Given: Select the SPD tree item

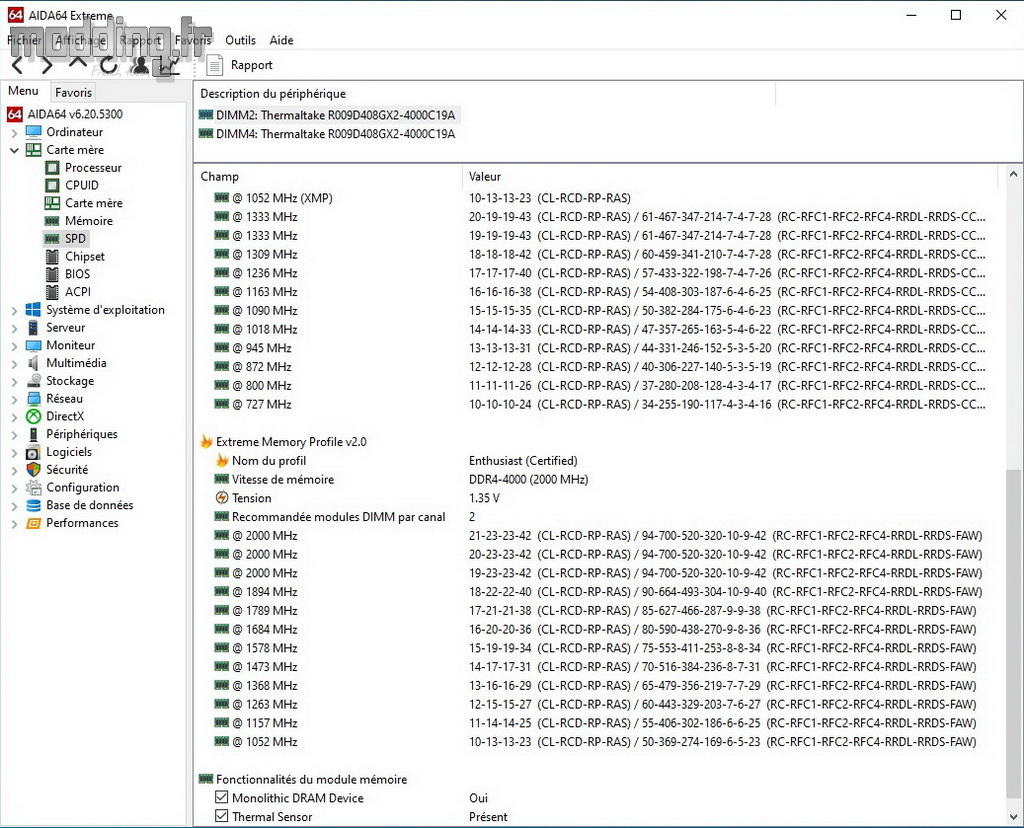Looking at the screenshot, I should click(75, 239).
